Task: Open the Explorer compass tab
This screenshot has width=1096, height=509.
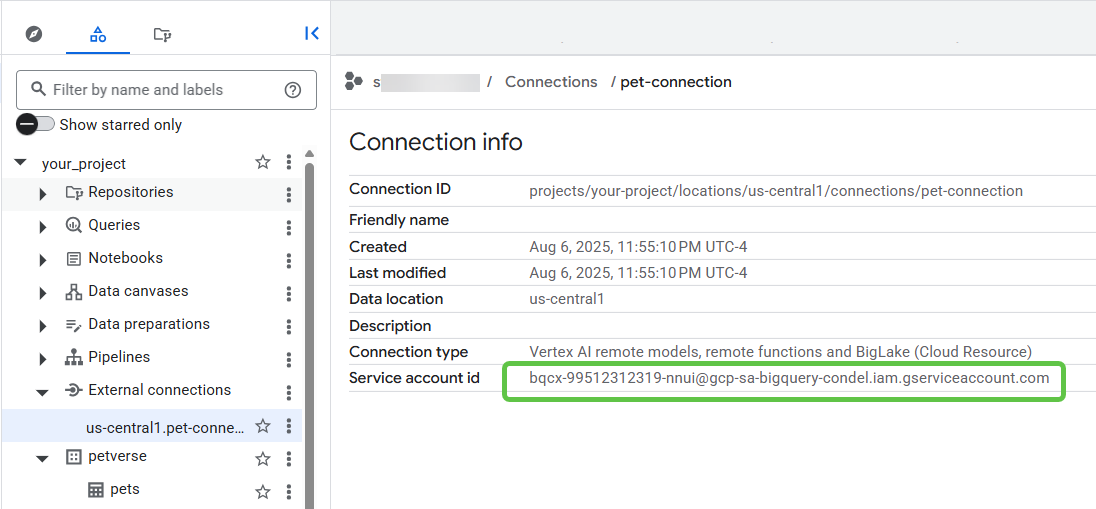Action: tap(34, 34)
